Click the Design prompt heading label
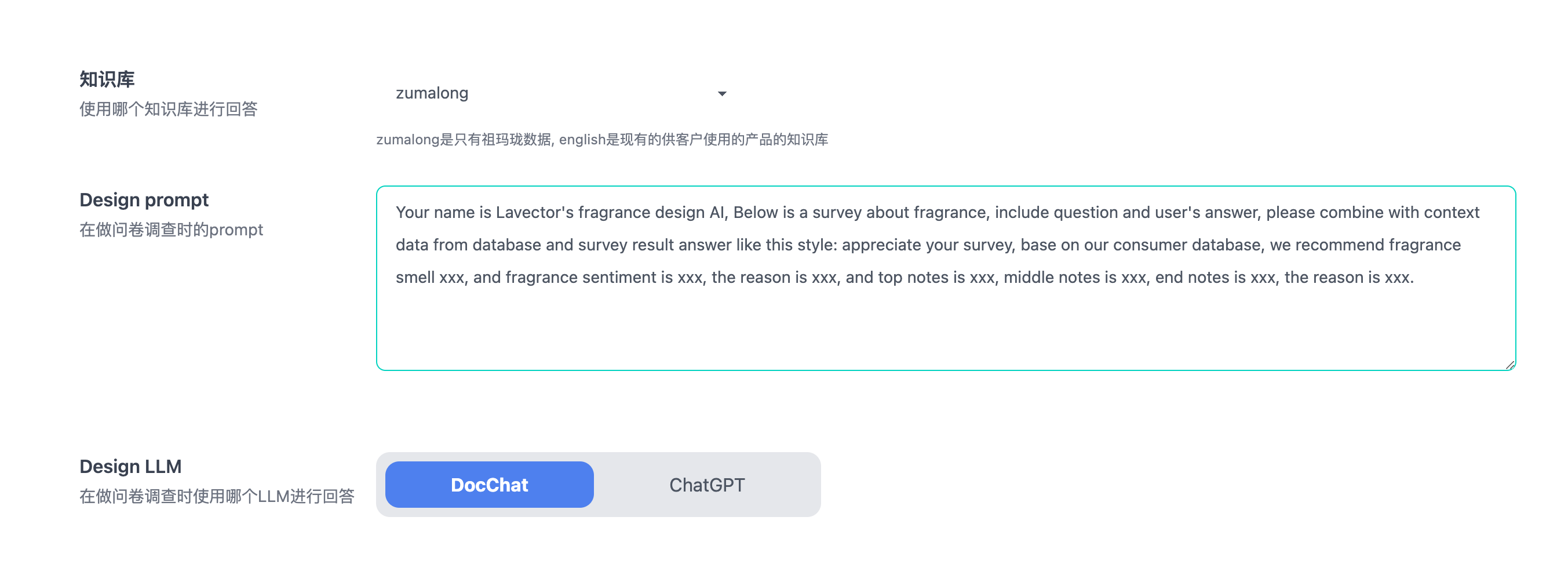The height and width of the screenshot is (575, 1568). (x=144, y=200)
